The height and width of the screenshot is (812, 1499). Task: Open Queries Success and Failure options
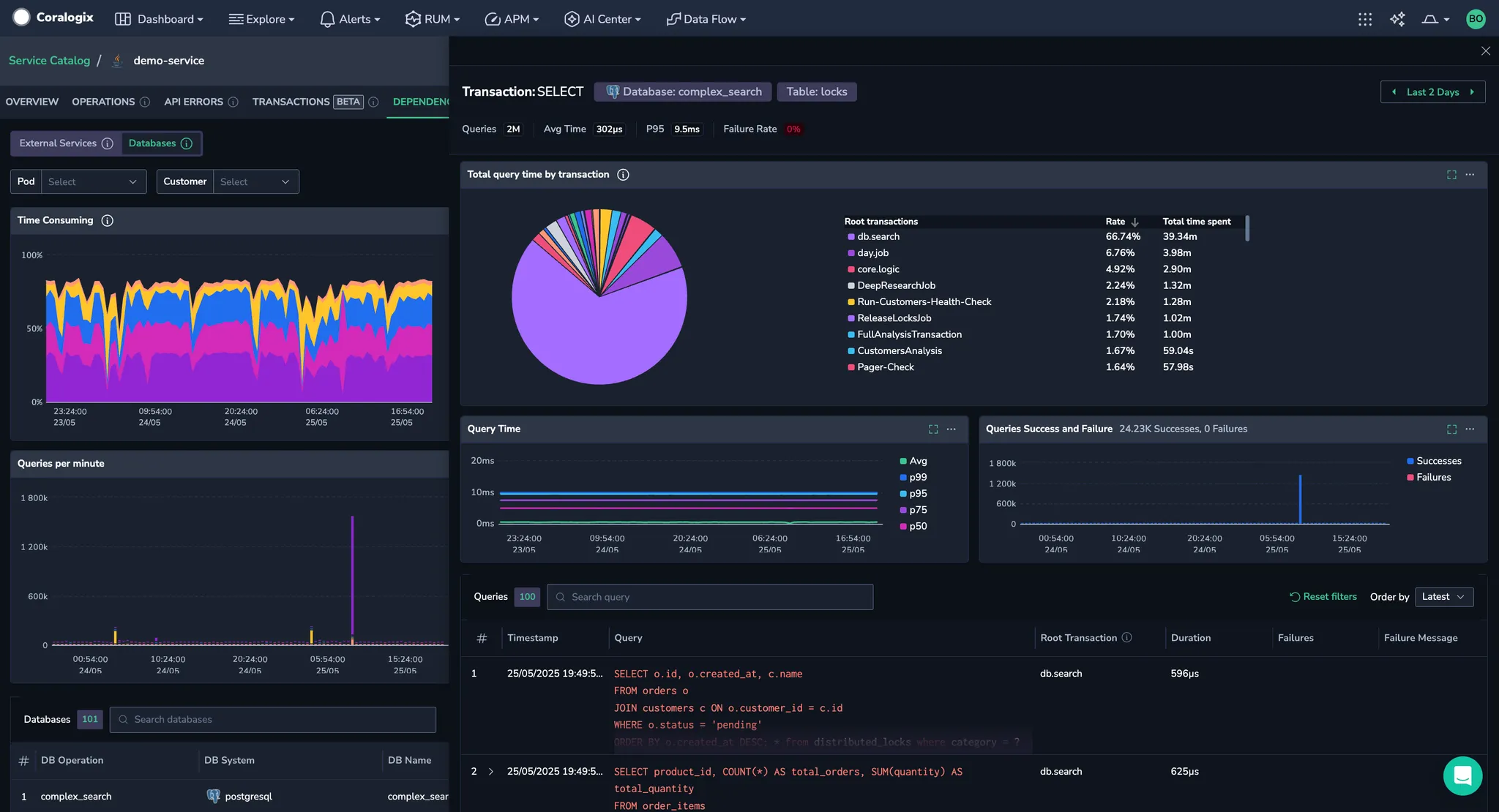pyautogui.click(x=1470, y=429)
